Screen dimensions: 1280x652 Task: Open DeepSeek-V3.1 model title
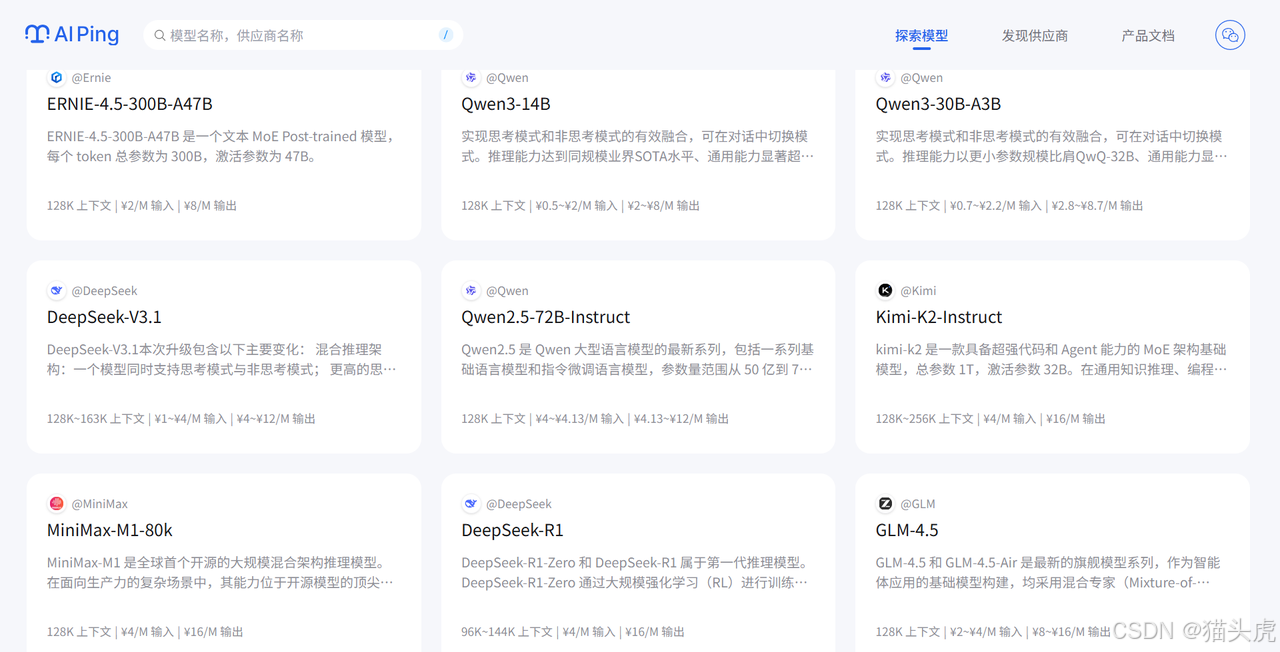pos(104,317)
